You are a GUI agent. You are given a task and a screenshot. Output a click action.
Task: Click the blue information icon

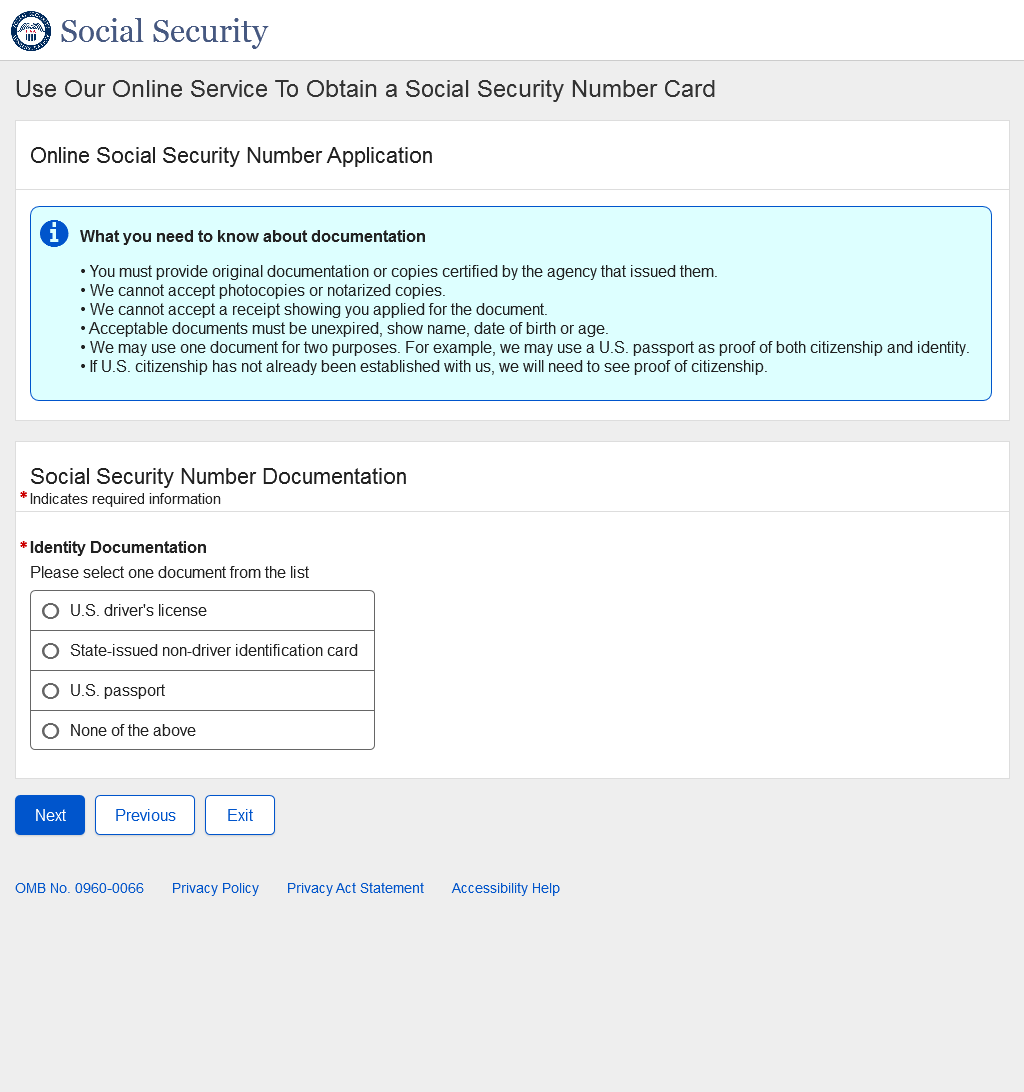(54, 234)
